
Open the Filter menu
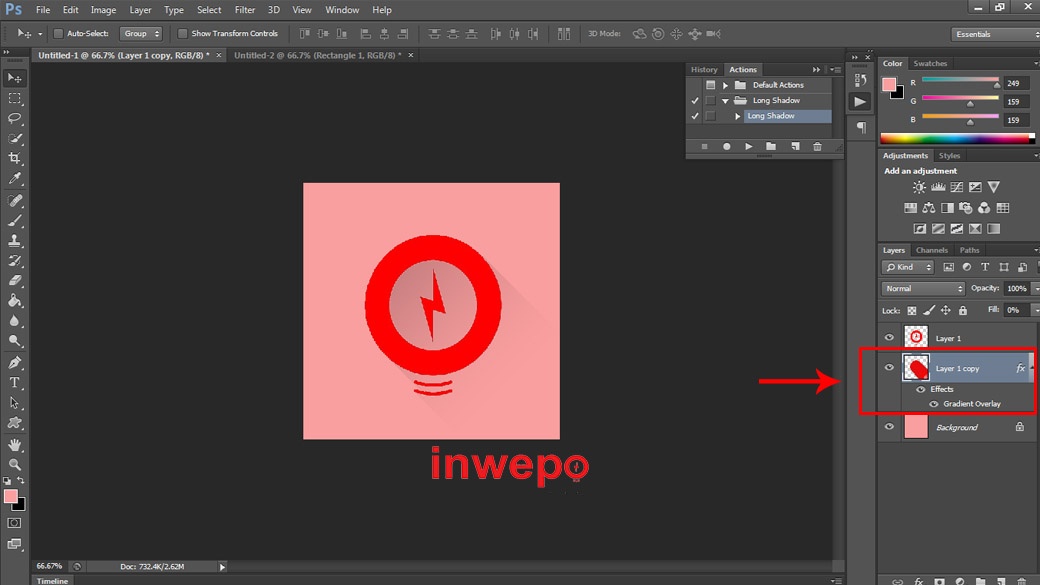click(x=244, y=10)
